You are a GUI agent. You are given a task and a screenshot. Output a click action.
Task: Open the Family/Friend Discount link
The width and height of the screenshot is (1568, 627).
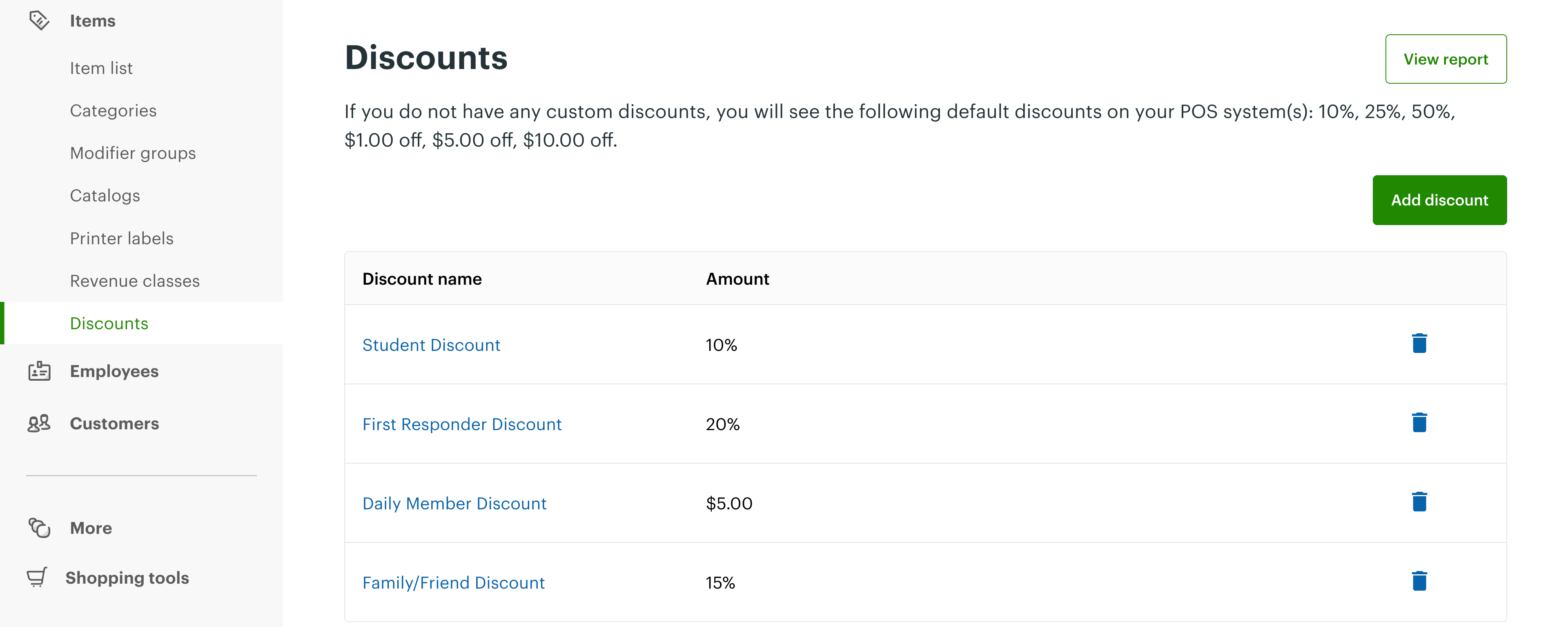tap(454, 582)
